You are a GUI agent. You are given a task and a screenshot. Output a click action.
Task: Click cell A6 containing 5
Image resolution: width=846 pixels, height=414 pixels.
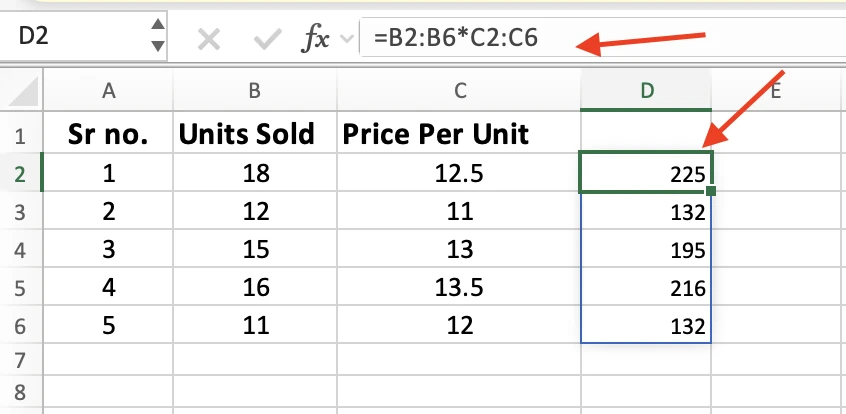tap(108, 325)
